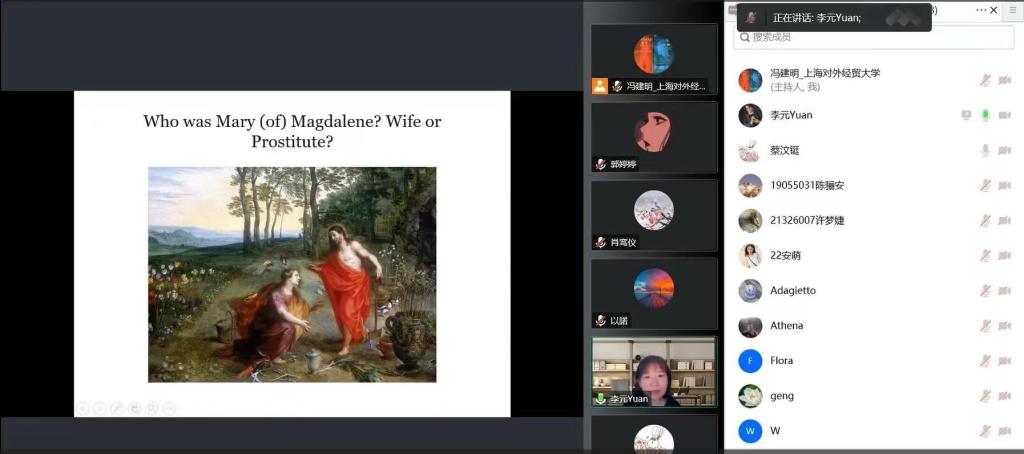Click member name Adagietto
The width and height of the screenshot is (1024, 454).
pos(793,291)
